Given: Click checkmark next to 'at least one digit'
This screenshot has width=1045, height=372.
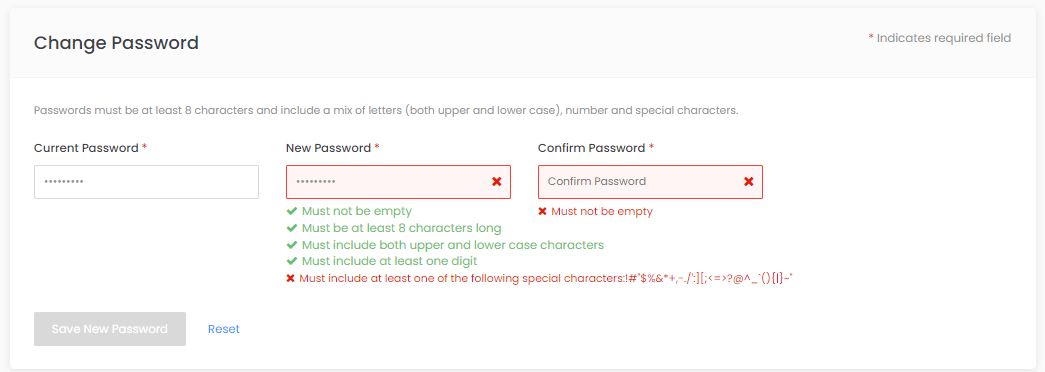Looking at the screenshot, I should pyautogui.click(x=291, y=261).
